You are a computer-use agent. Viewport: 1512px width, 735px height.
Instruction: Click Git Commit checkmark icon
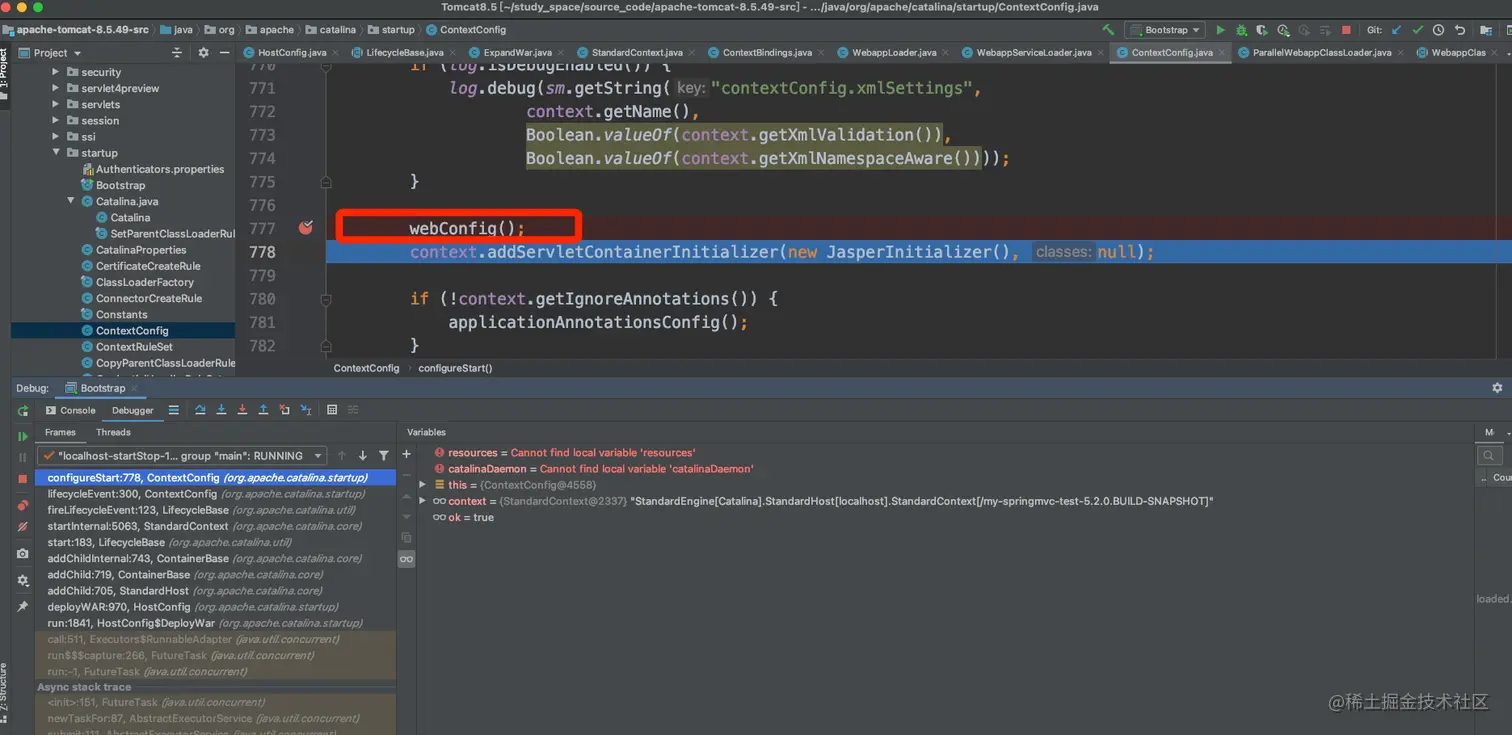click(x=1418, y=30)
